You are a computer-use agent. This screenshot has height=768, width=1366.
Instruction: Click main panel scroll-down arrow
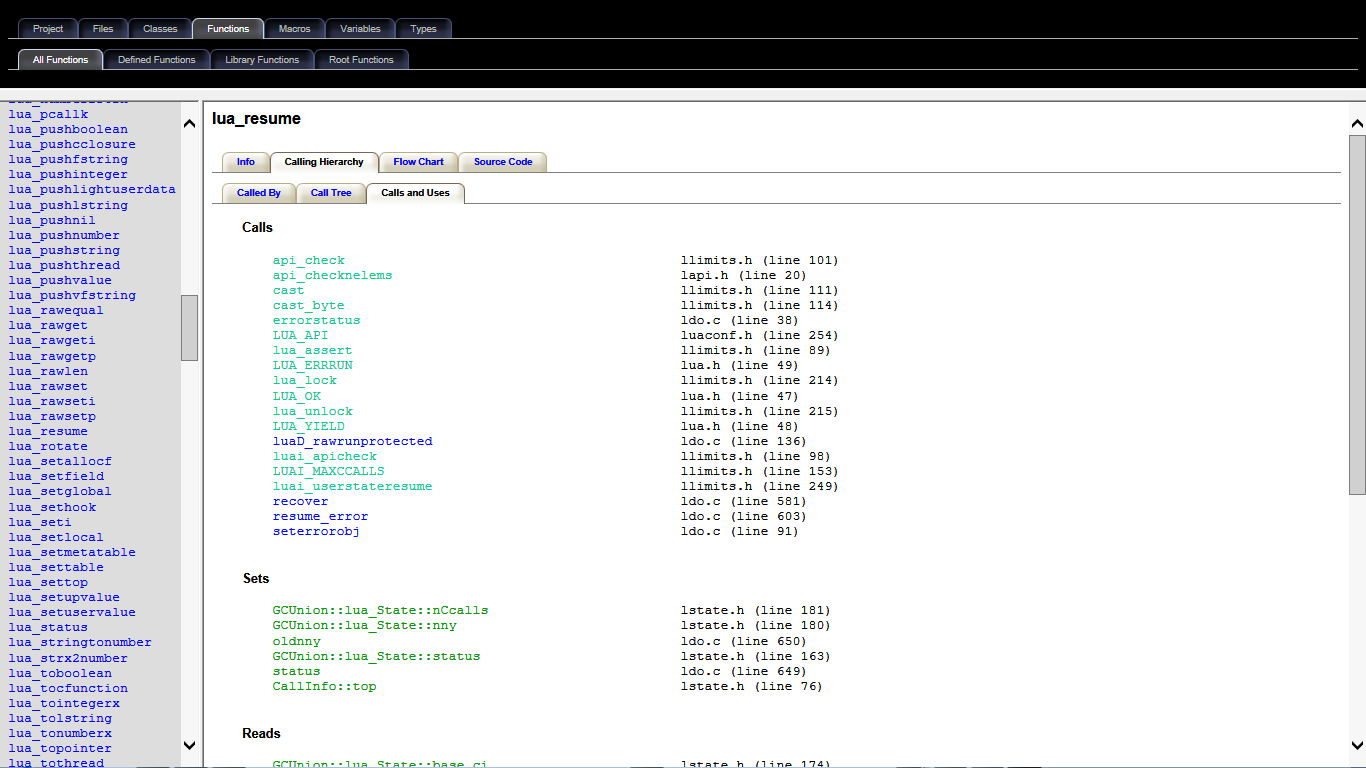pos(1357,745)
